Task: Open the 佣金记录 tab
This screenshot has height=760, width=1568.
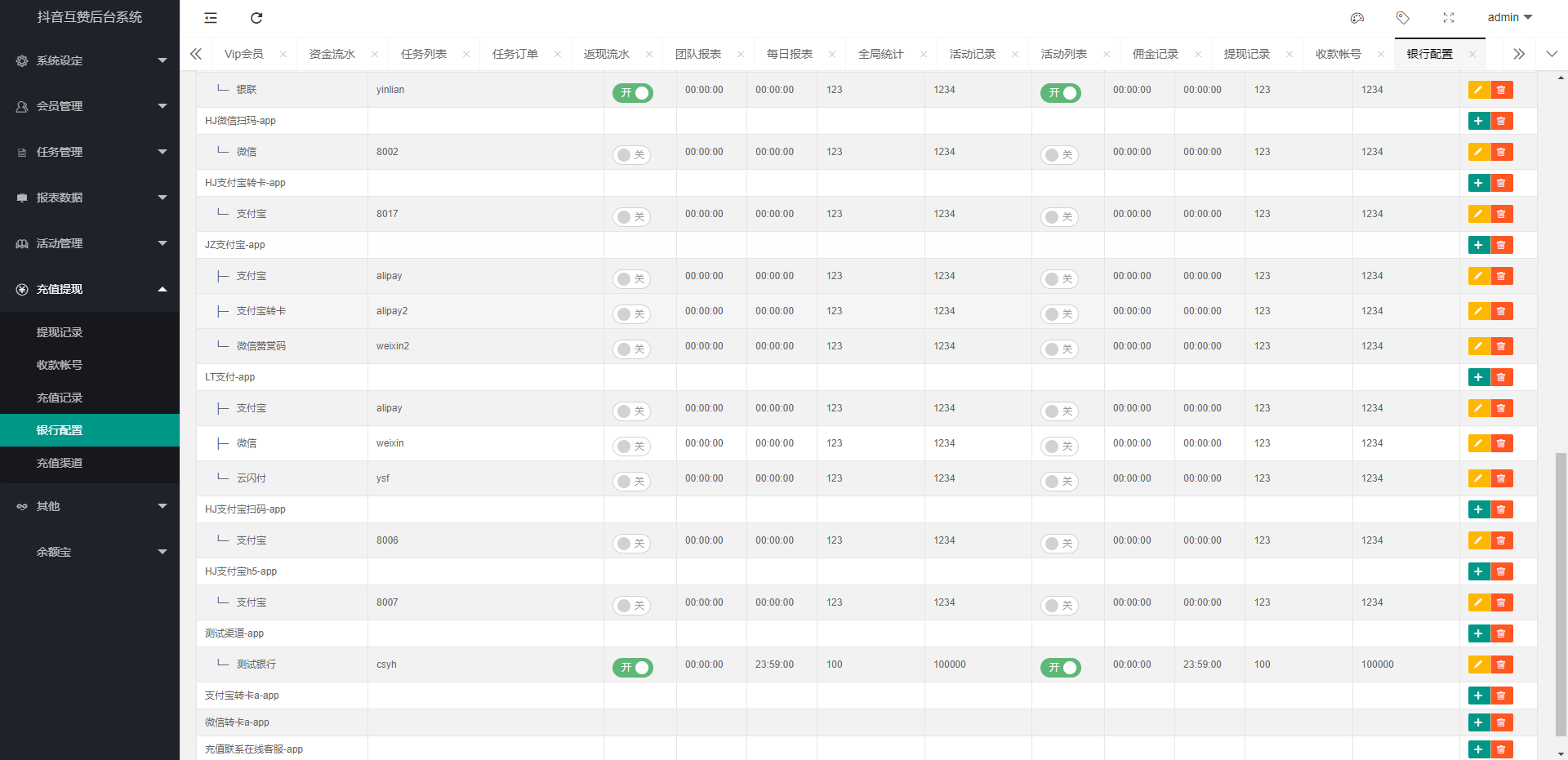Action: click(1156, 54)
